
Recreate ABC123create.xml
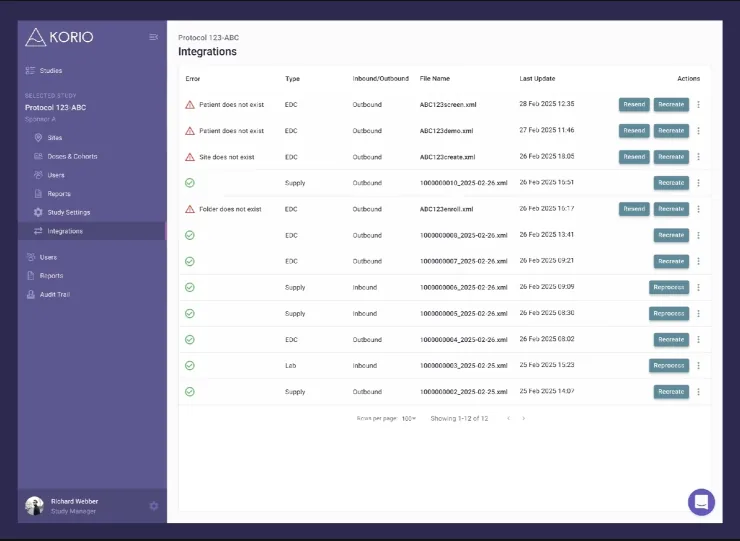pos(671,157)
